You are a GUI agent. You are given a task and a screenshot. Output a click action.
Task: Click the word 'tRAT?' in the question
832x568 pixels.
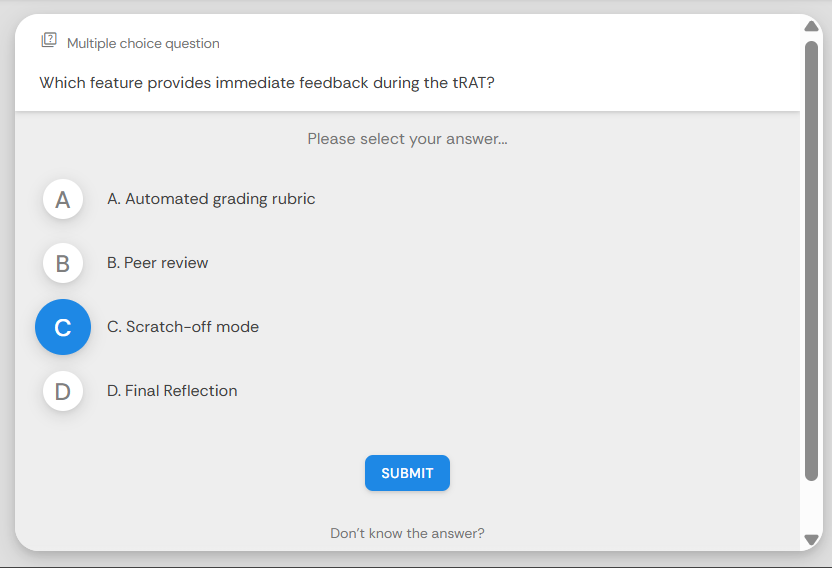click(473, 83)
